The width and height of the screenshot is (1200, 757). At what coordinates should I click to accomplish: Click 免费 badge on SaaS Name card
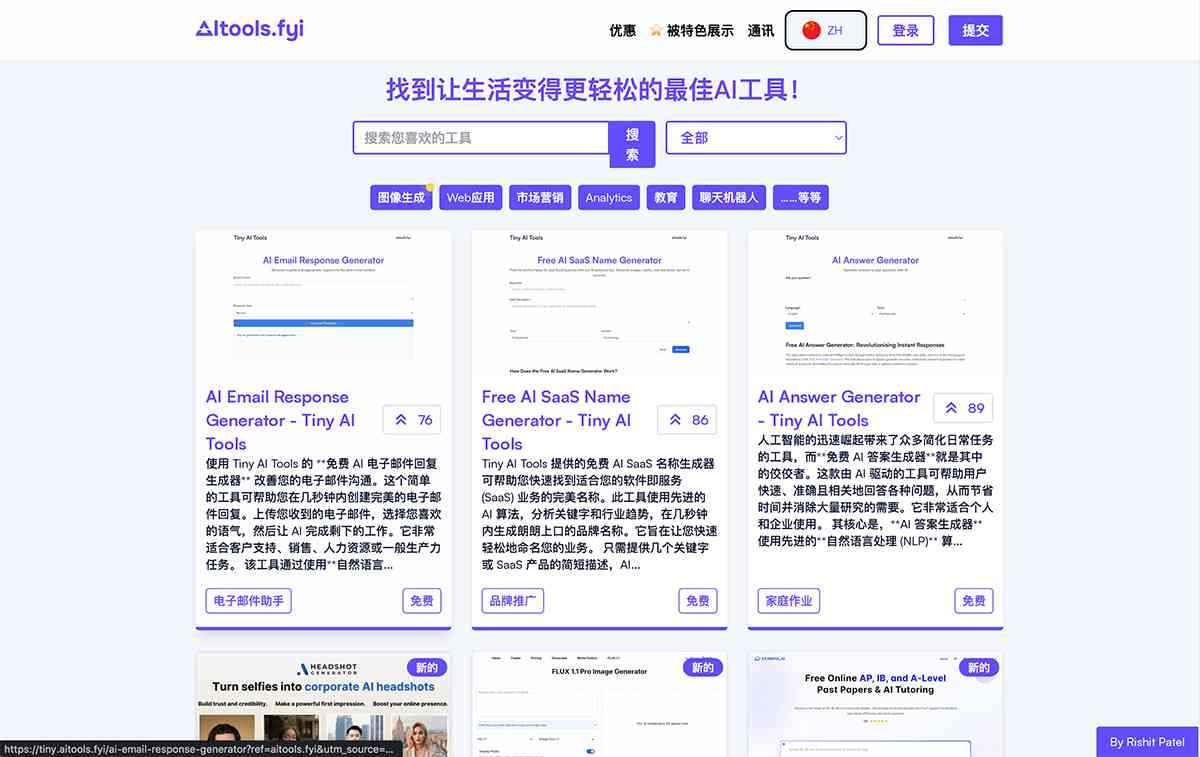point(698,601)
